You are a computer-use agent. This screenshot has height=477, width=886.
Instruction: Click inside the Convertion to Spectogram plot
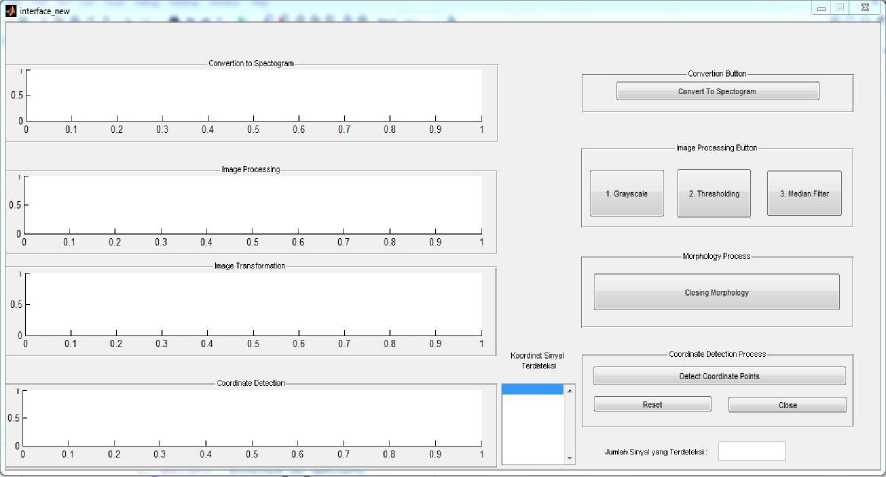click(x=254, y=96)
